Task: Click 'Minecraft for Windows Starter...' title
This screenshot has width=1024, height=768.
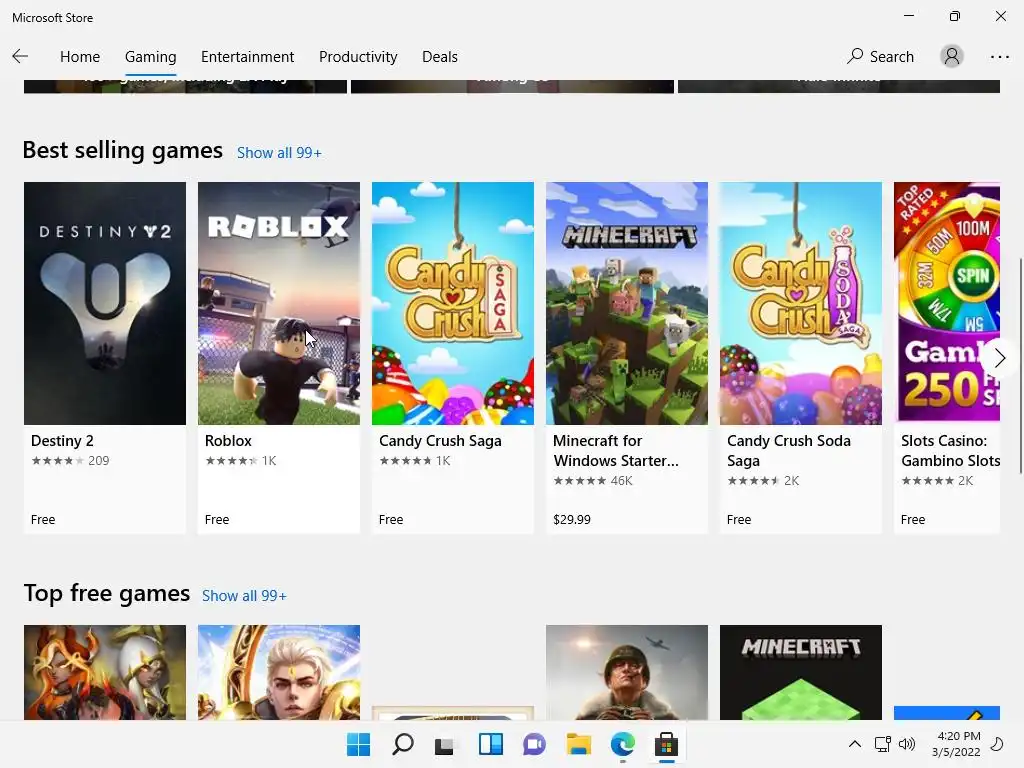Action: coord(616,451)
